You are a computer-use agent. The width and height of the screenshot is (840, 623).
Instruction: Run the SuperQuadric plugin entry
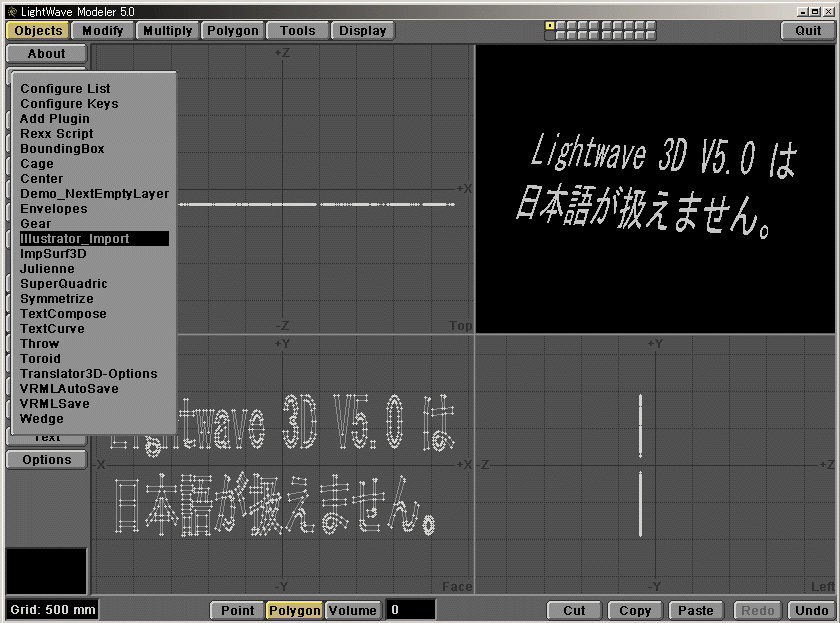[64, 284]
